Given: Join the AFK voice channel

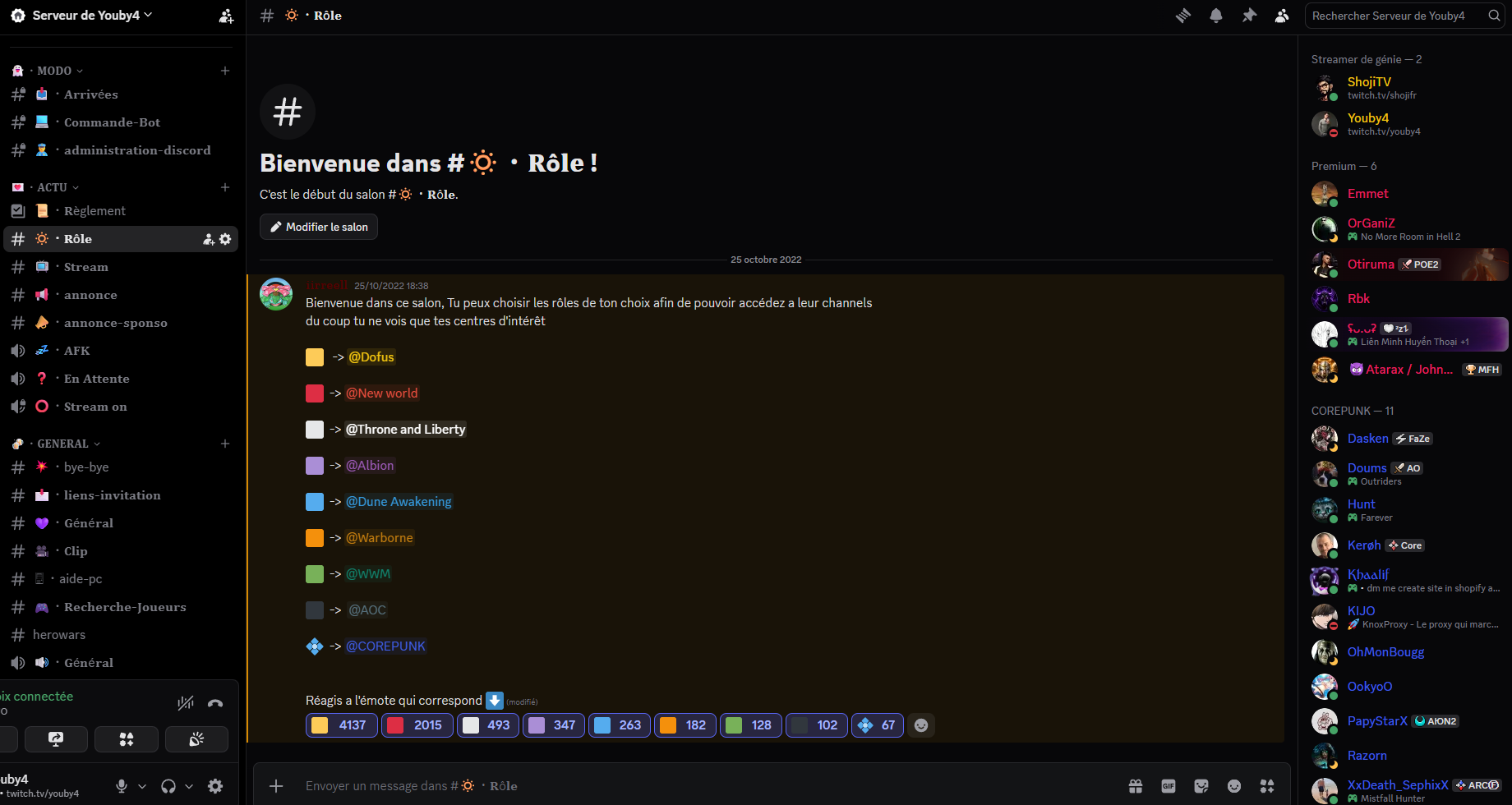Looking at the screenshot, I should pyautogui.click(x=121, y=351).
